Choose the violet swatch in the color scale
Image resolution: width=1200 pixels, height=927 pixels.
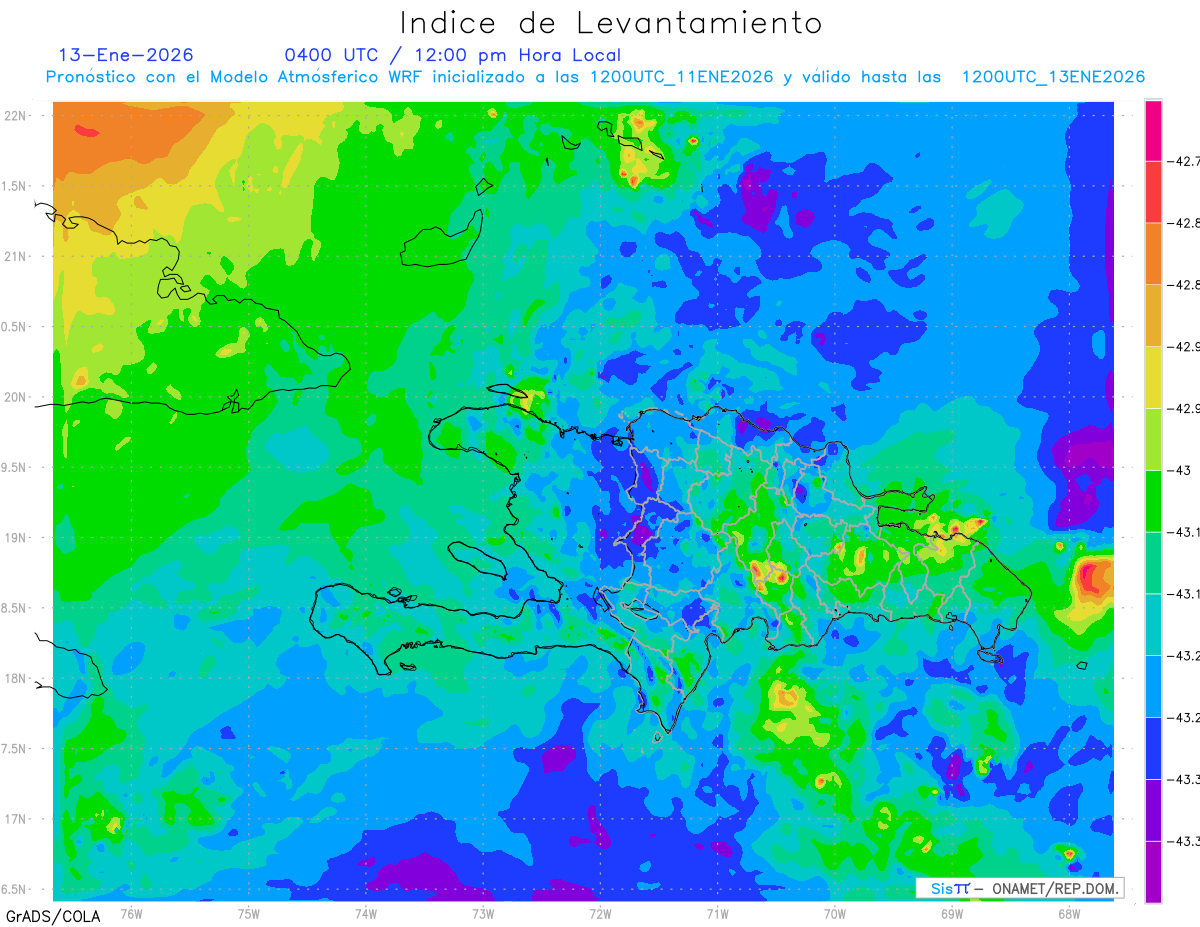pos(1153,811)
